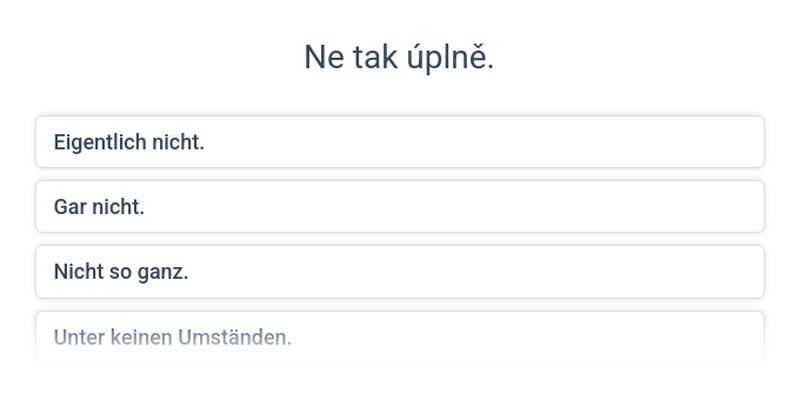800x400 pixels.
Task: Answer with "Nicht so ganz." card
Action: (400, 272)
